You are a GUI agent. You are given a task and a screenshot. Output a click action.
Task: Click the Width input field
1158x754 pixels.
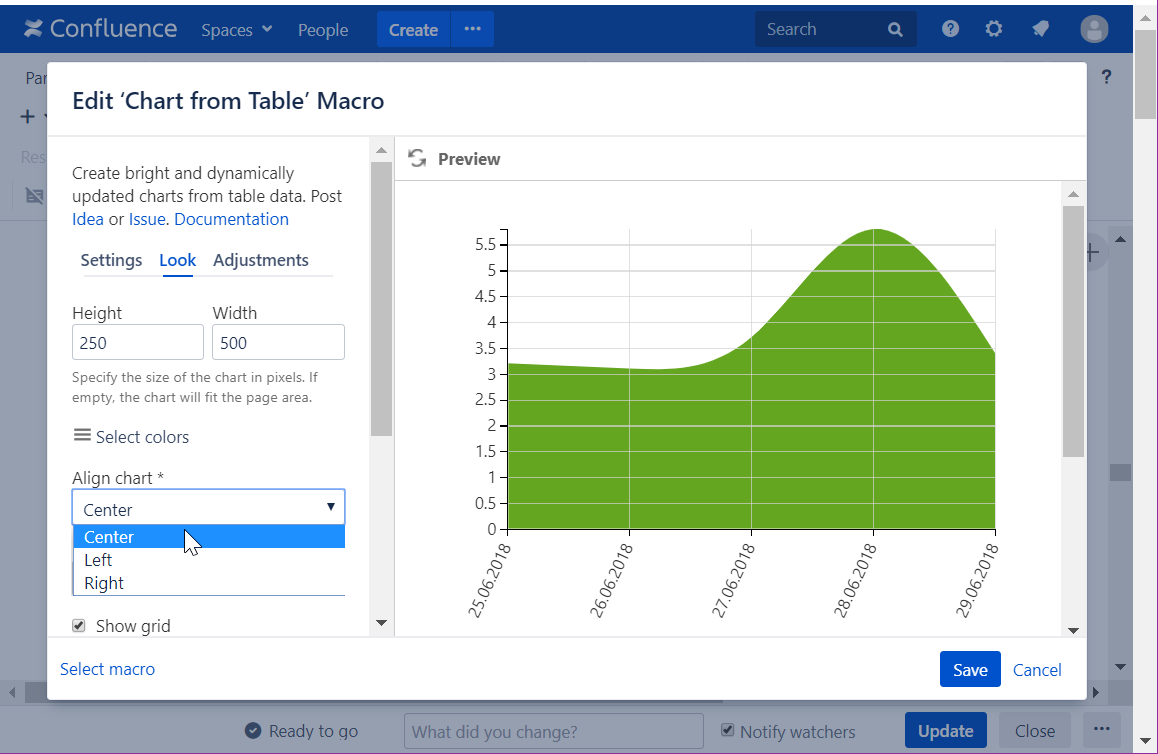[278, 342]
